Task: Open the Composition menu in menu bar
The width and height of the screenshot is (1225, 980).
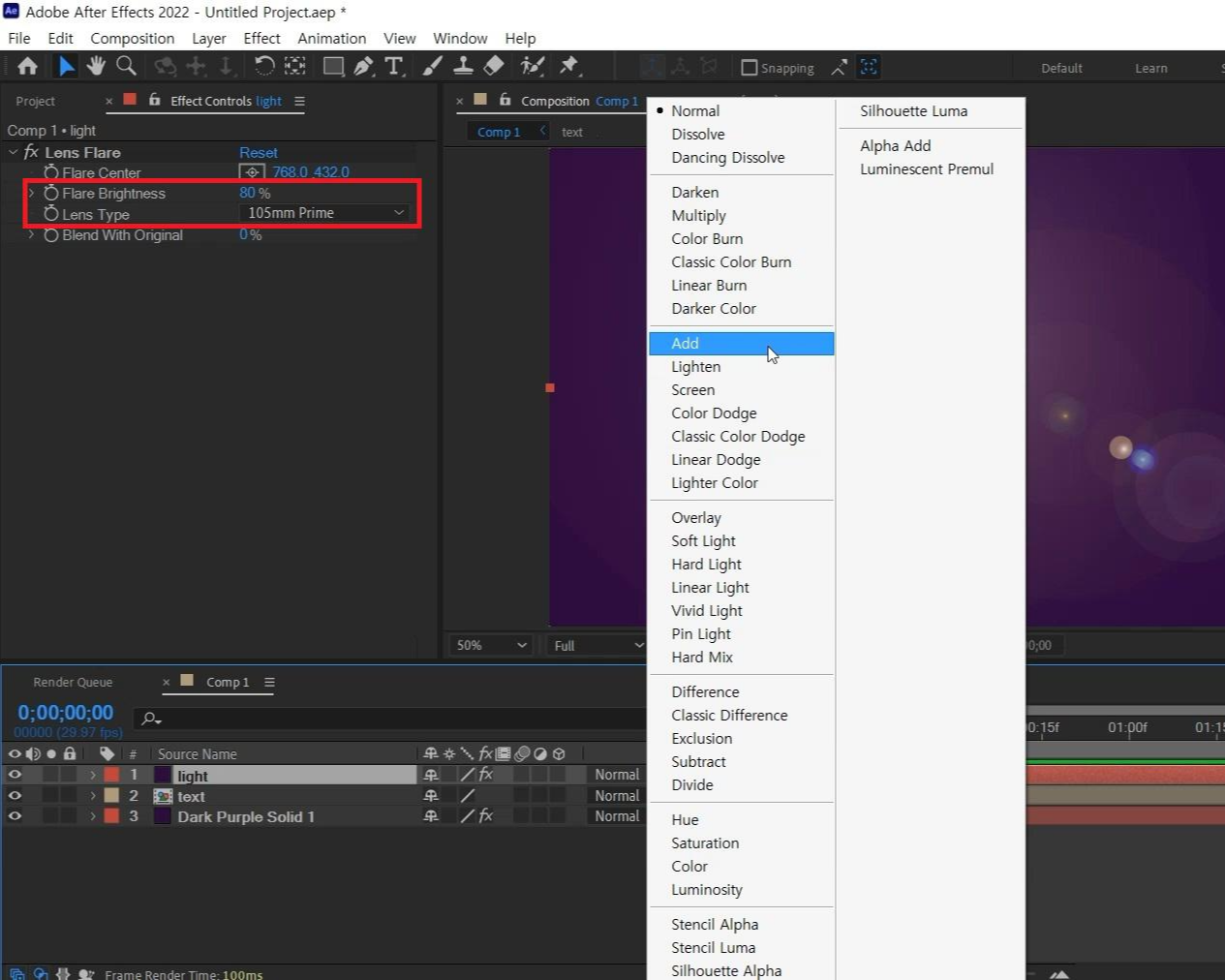Action: 133,39
